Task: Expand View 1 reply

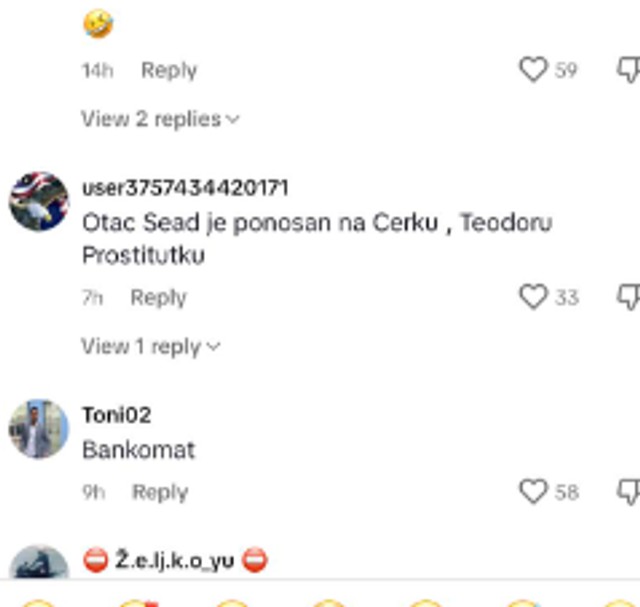Action: pos(141,346)
